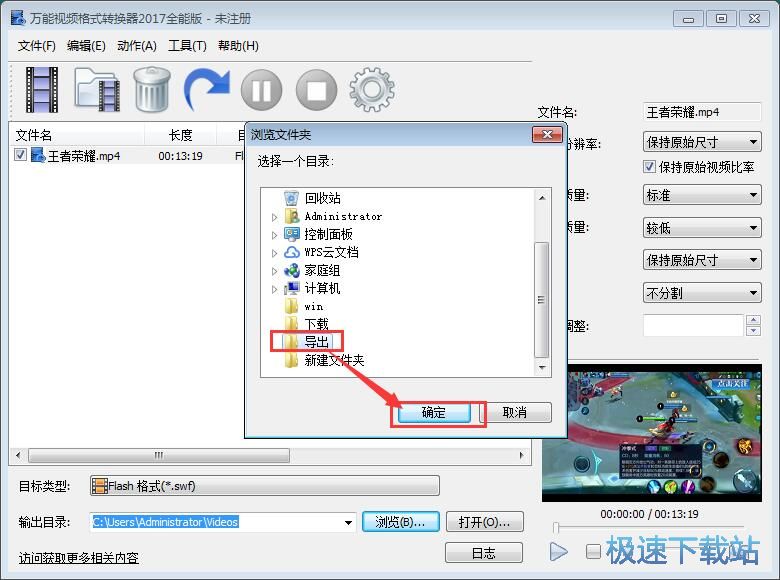Open the second 保持原始尺寸 dropdown
This screenshot has height=580, width=780.
(702, 260)
